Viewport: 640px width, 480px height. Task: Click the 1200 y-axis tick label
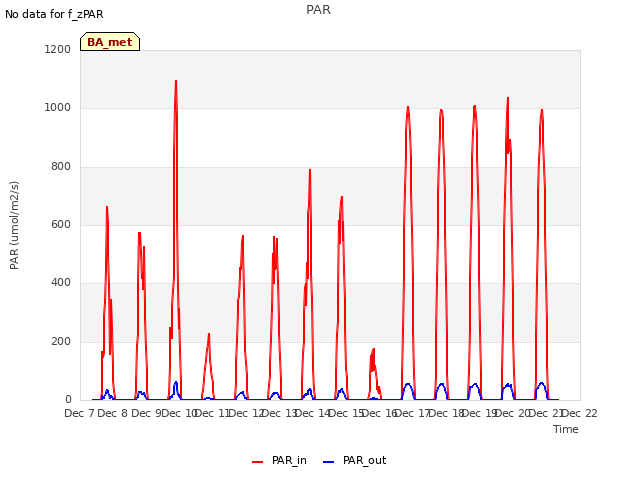pyautogui.click(x=58, y=49)
